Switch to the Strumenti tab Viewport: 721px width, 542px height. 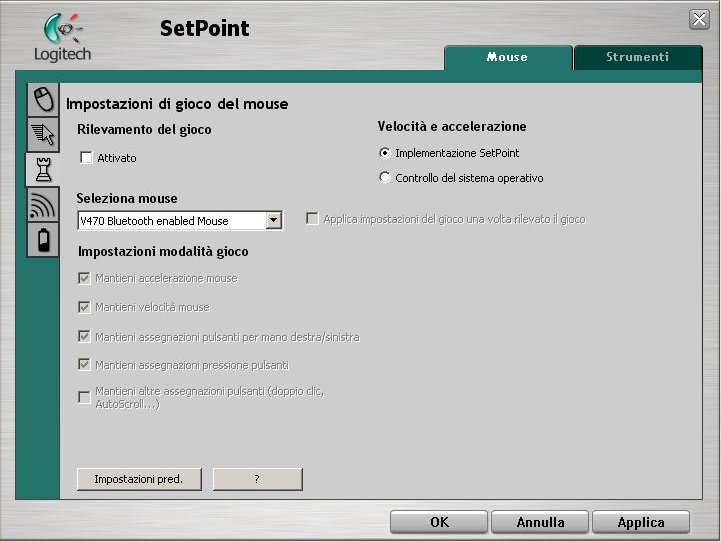coord(638,57)
